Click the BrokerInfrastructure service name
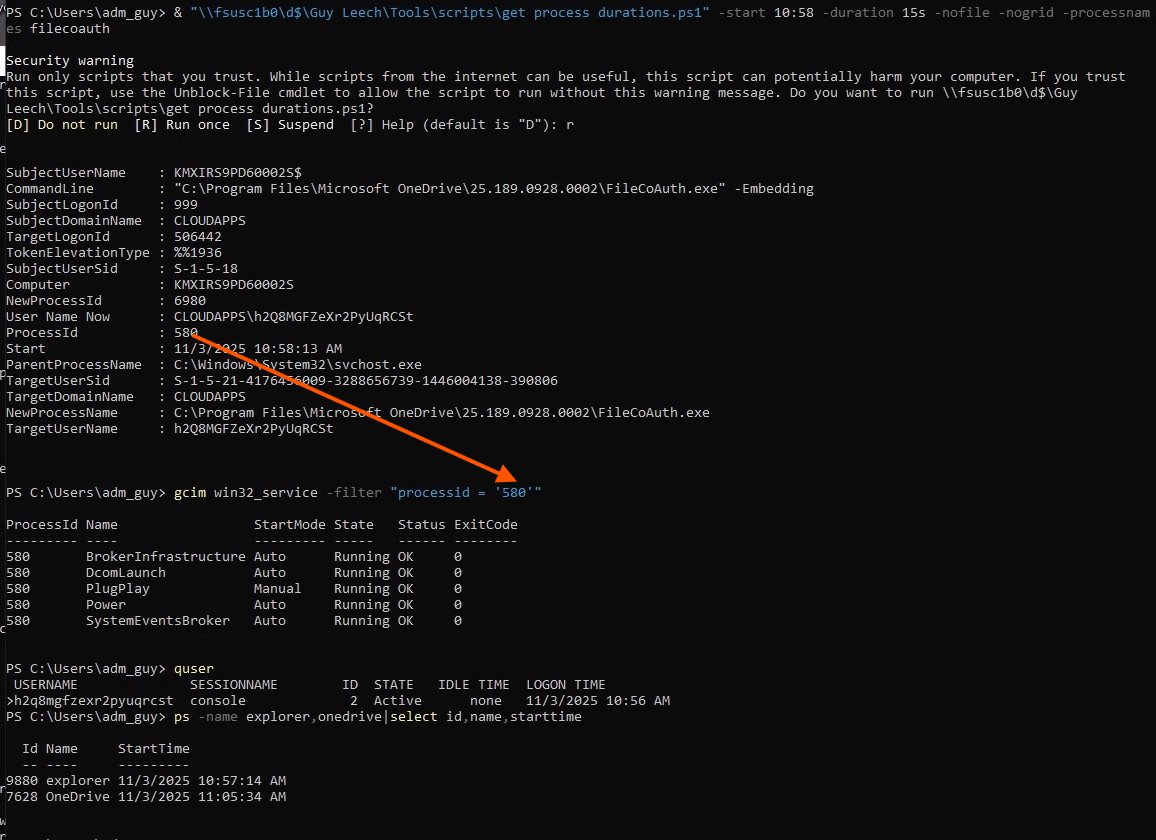 coord(166,557)
